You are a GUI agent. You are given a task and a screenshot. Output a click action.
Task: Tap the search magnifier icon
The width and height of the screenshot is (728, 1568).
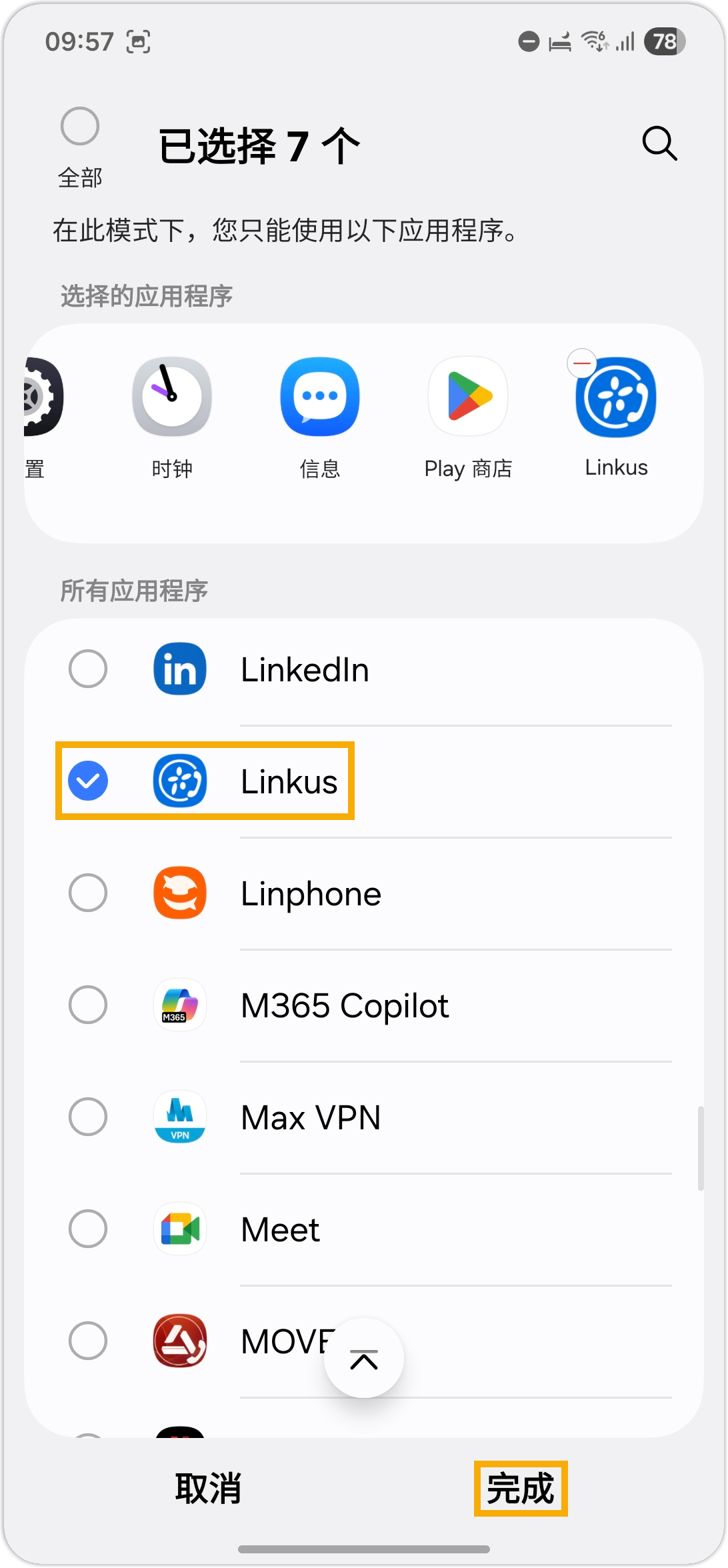coord(659,143)
